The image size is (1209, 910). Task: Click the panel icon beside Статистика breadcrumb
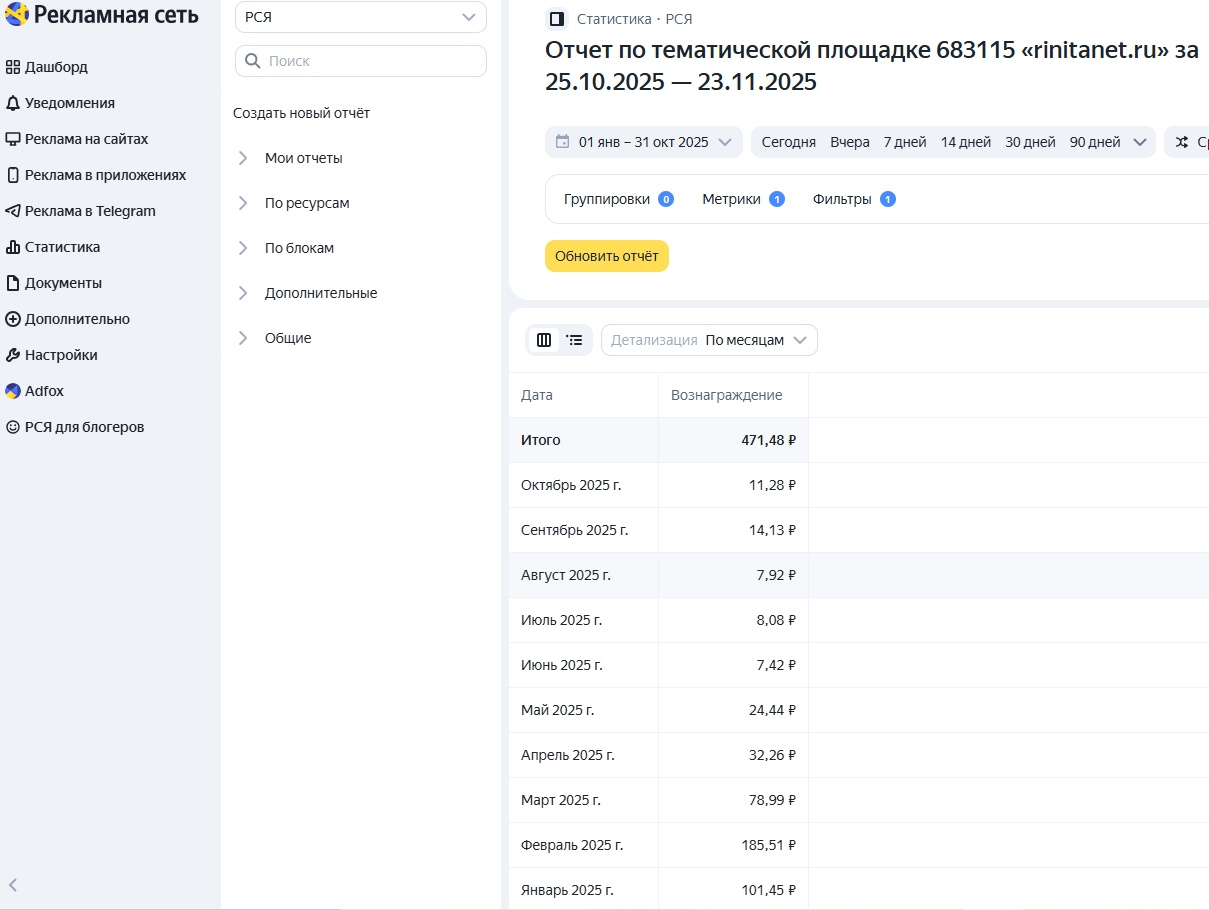pyautogui.click(x=557, y=19)
